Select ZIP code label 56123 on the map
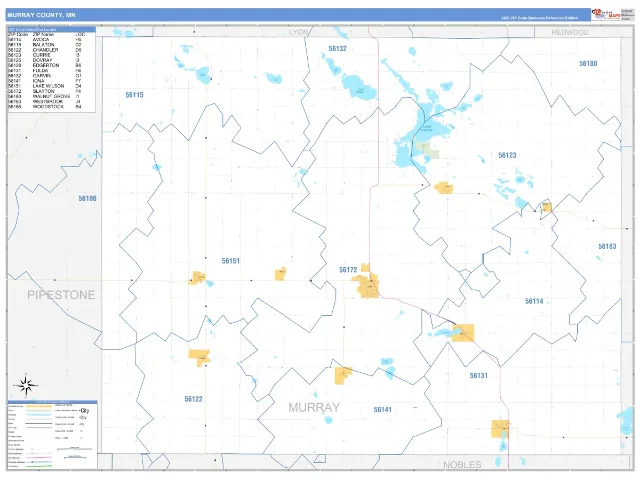Image resolution: width=640 pixels, height=480 pixels. pyautogui.click(x=507, y=155)
